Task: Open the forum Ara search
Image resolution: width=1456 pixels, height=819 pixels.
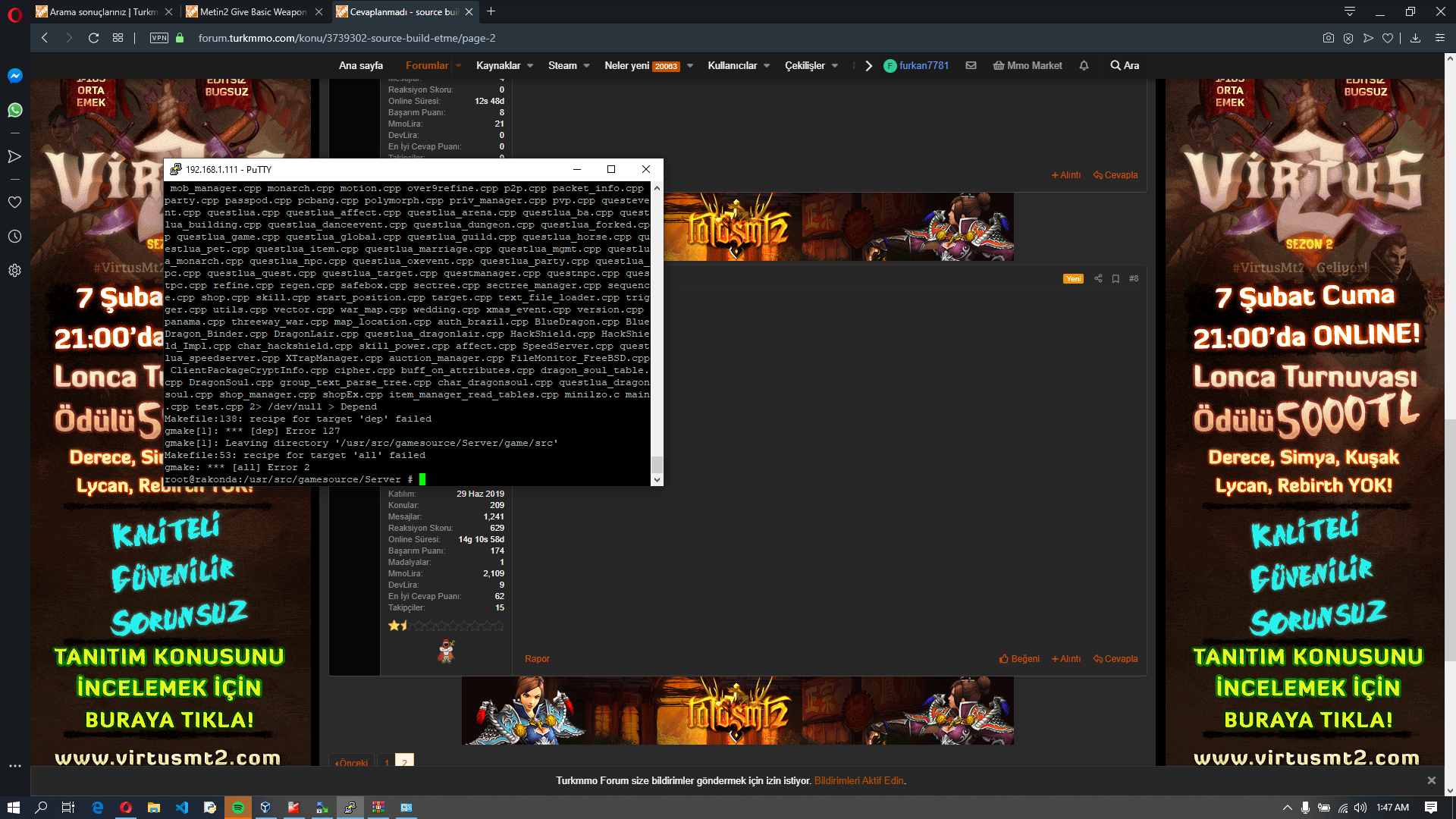Action: (x=1125, y=65)
